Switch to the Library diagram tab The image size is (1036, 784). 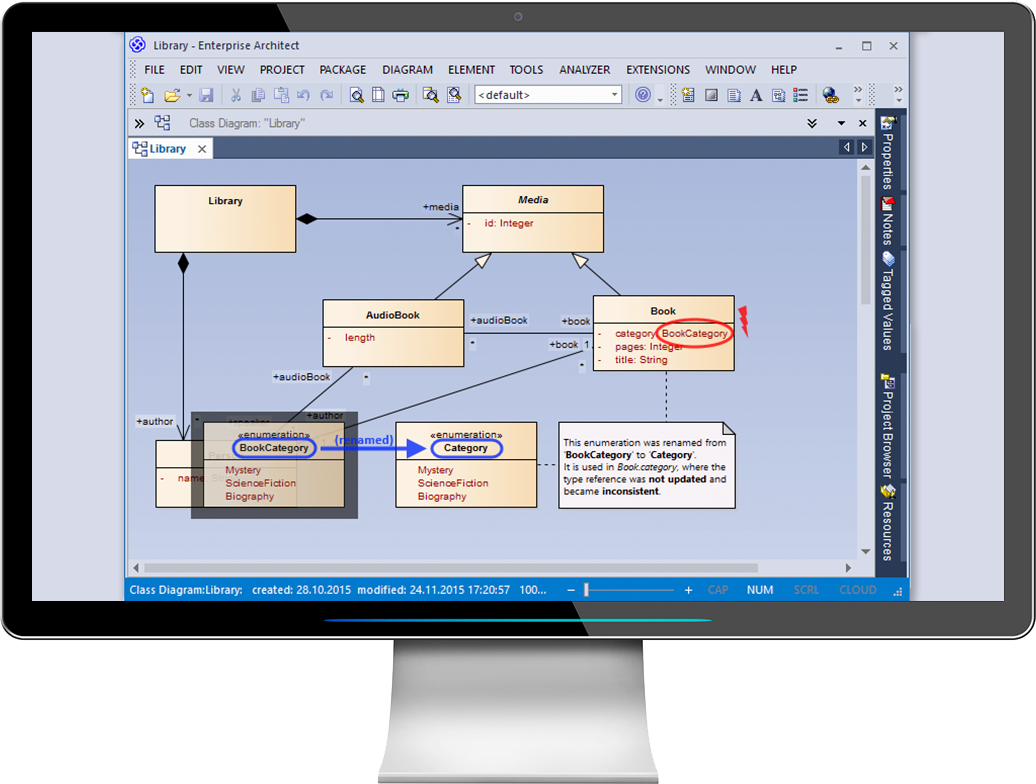coord(160,149)
